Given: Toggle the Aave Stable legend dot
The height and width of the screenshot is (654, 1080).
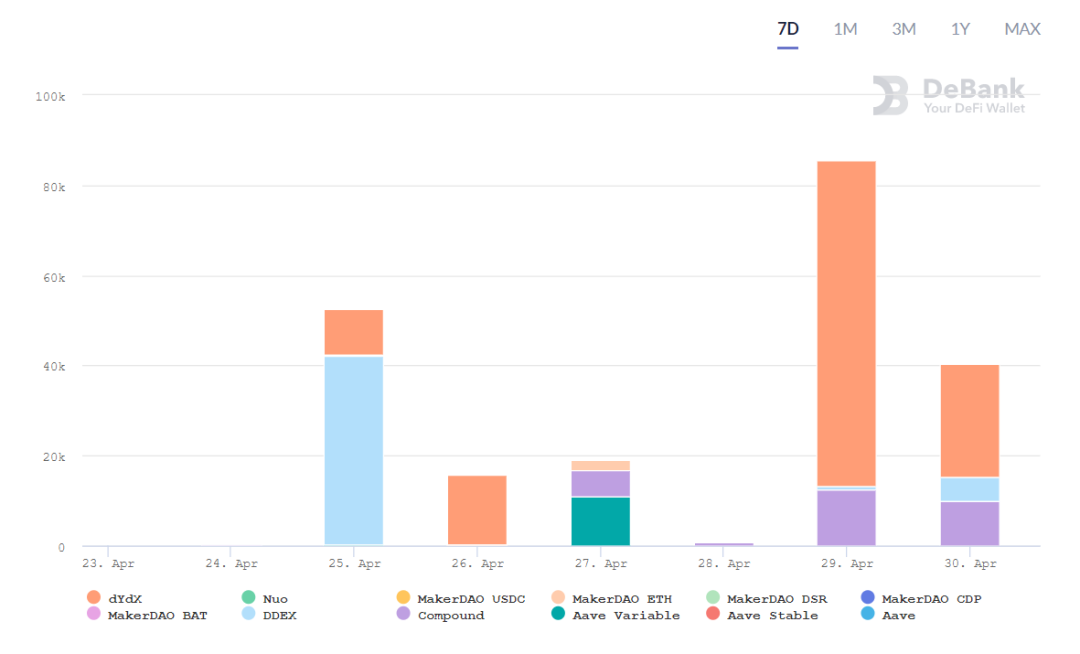Looking at the screenshot, I should [713, 613].
